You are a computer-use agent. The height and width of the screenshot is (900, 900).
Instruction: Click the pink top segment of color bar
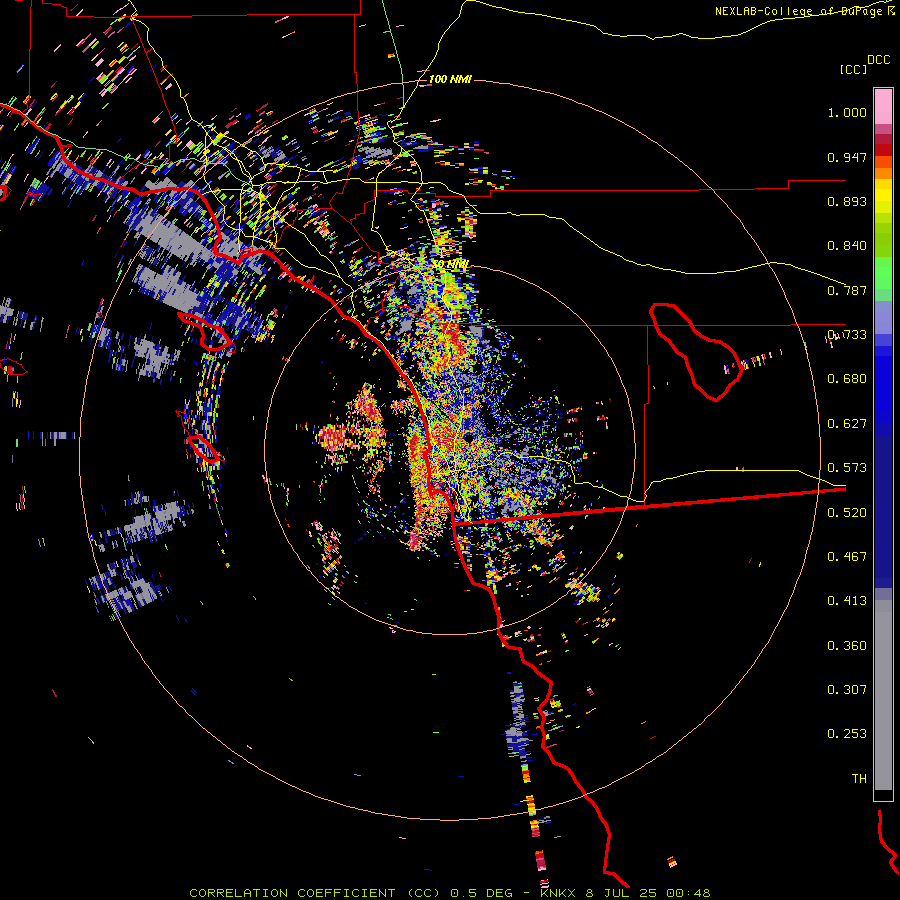pyautogui.click(x=883, y=107)
